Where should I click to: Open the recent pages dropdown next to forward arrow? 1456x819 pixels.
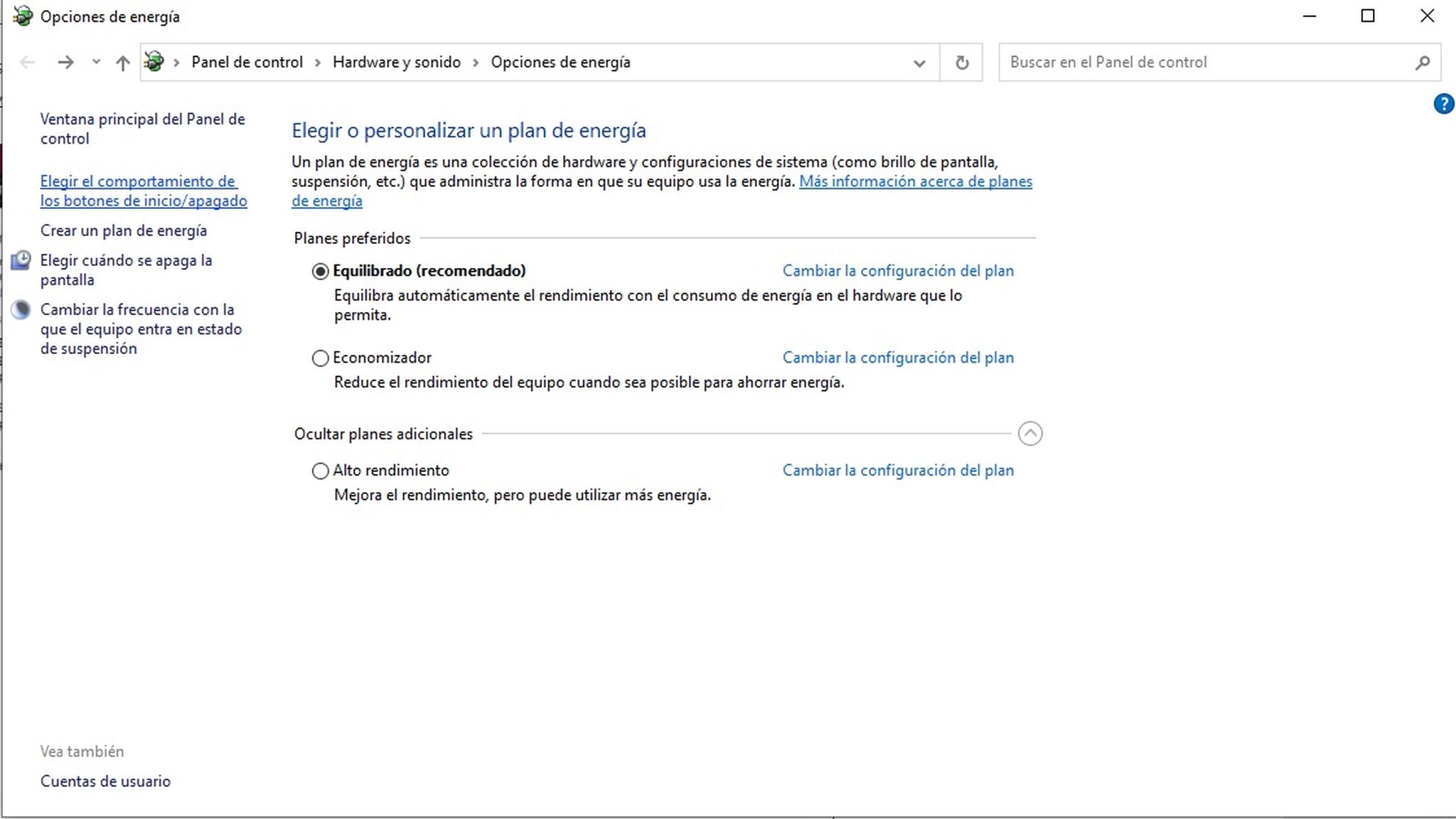pyautogui.click(x=95, y=63)
